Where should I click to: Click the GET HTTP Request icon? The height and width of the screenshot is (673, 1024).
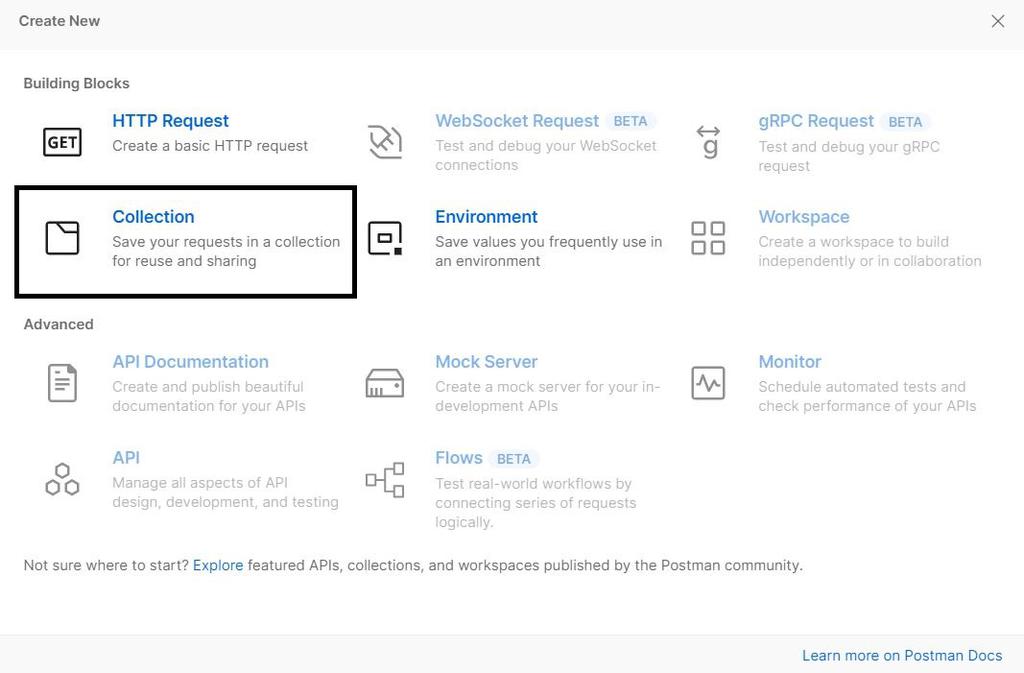62,142
